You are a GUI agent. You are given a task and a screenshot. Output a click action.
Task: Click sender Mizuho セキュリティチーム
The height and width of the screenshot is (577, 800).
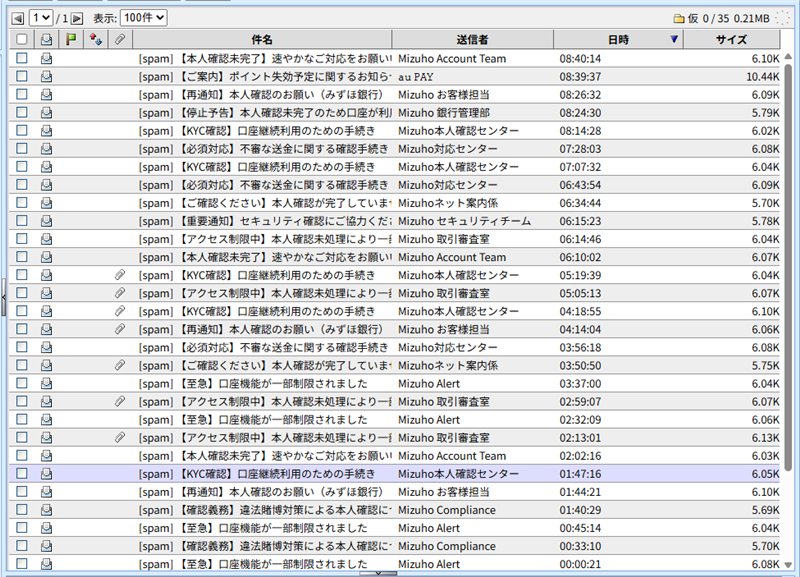[x=464, y=221]
